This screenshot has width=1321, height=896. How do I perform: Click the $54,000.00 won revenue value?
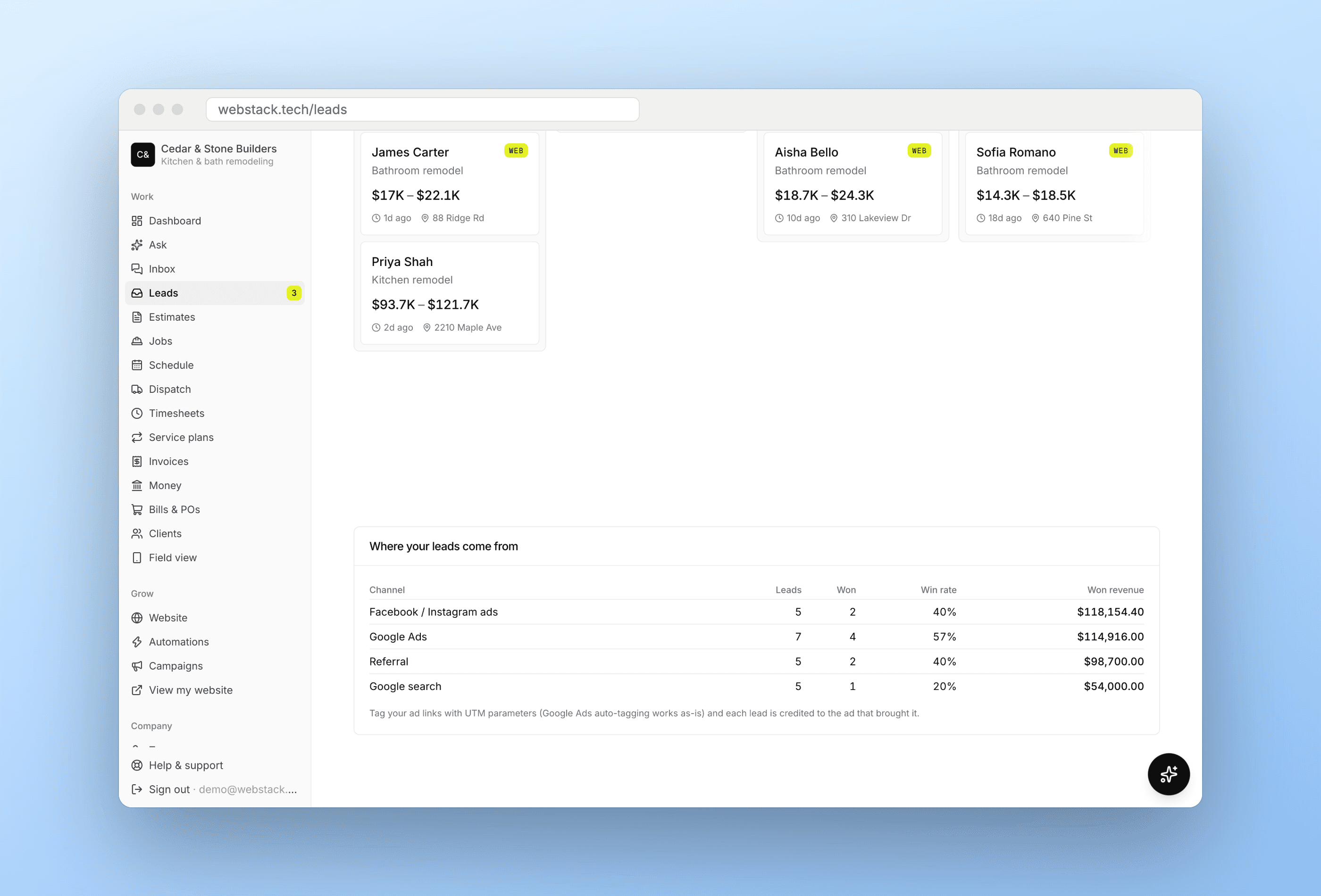[1113, 686]
